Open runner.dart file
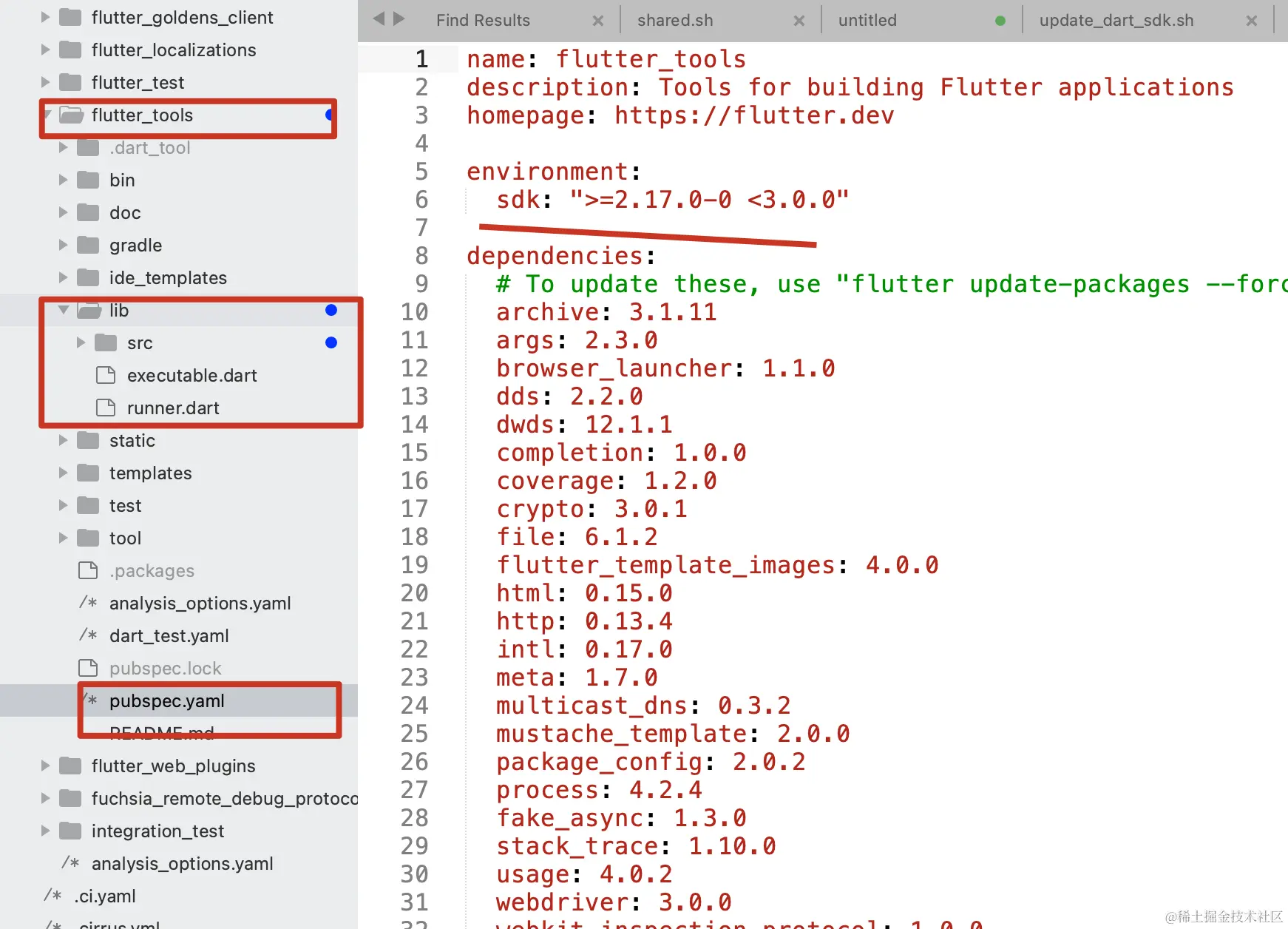Image resolution: width=1288 pixels, height=929 pixels. click(x=173, y=408)
